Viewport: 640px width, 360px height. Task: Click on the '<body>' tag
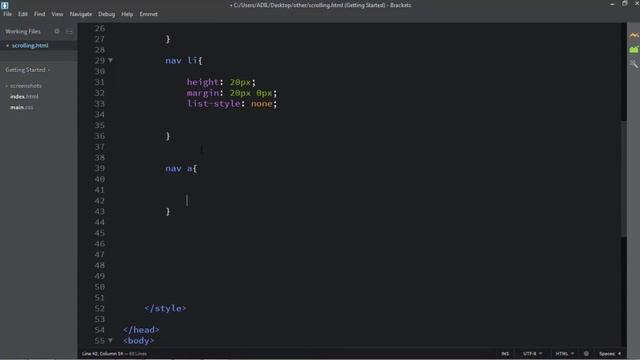tap(138, 340)
